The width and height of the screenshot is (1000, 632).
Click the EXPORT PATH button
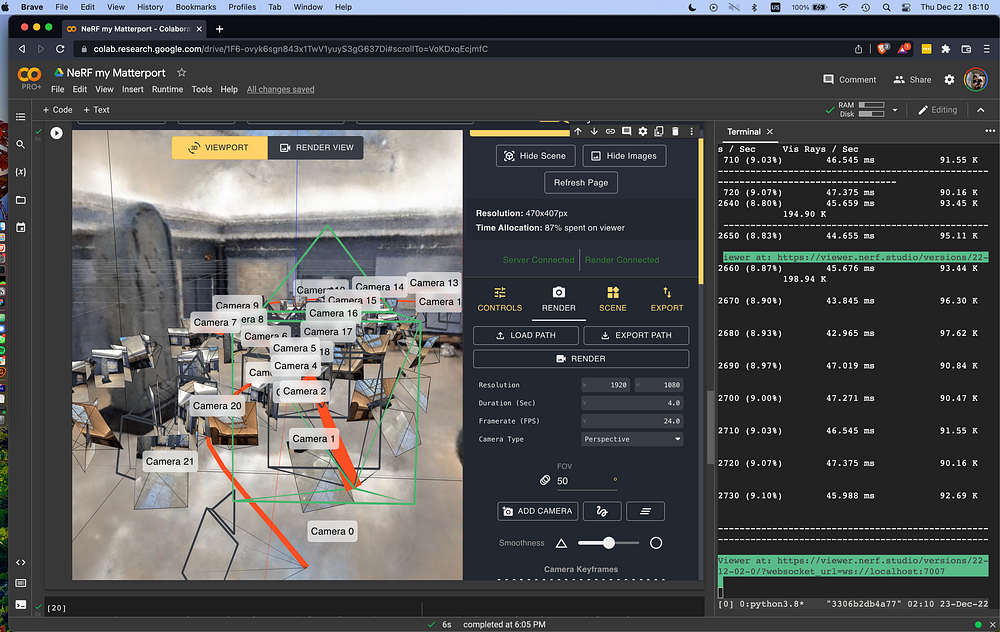point(635,335)
